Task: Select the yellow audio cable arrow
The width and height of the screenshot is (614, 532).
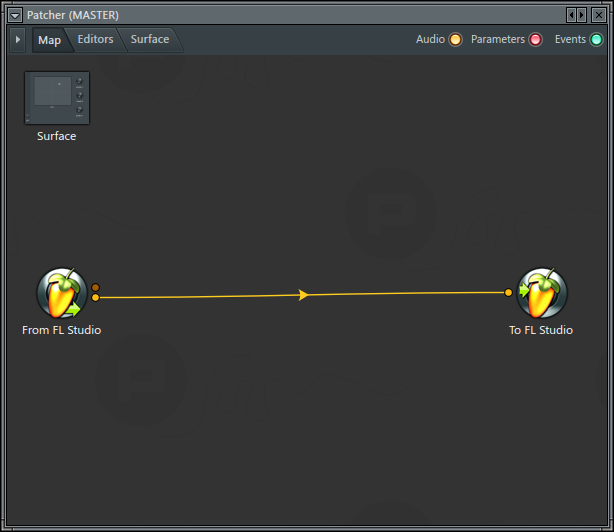Action: click(303, 295)
